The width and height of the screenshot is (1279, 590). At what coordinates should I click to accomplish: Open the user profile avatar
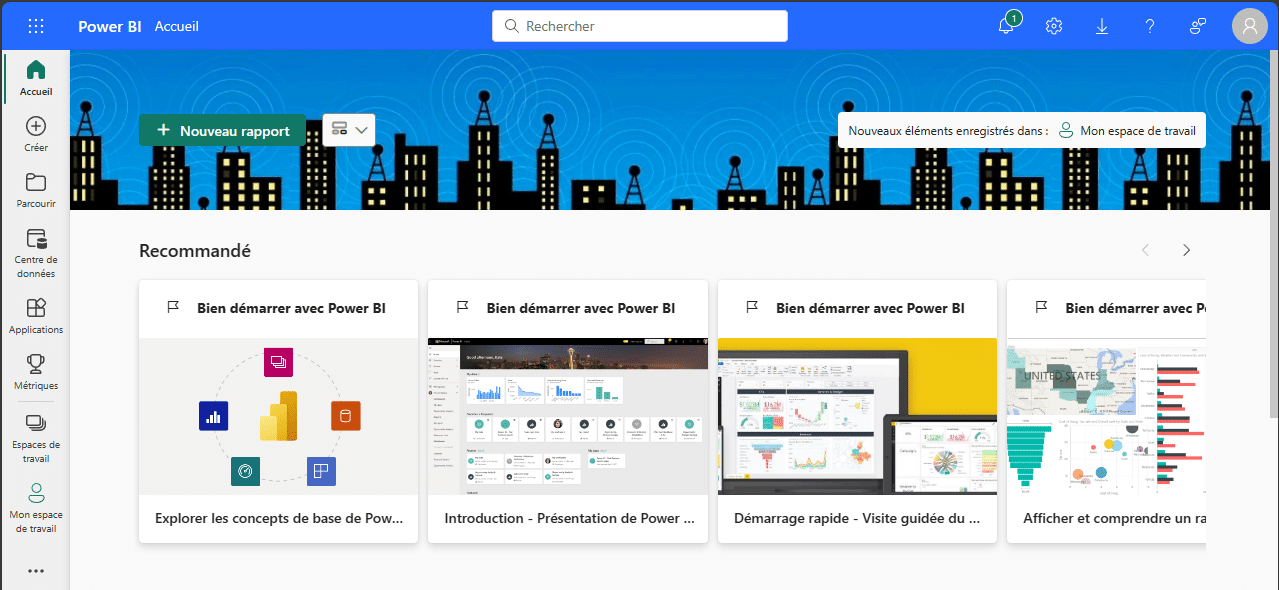(1249, 26)
